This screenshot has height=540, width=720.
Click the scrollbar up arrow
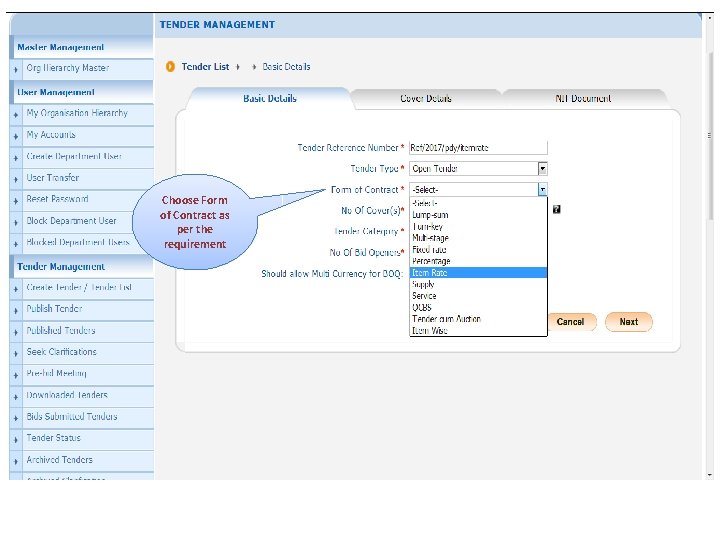click(710, 17)
